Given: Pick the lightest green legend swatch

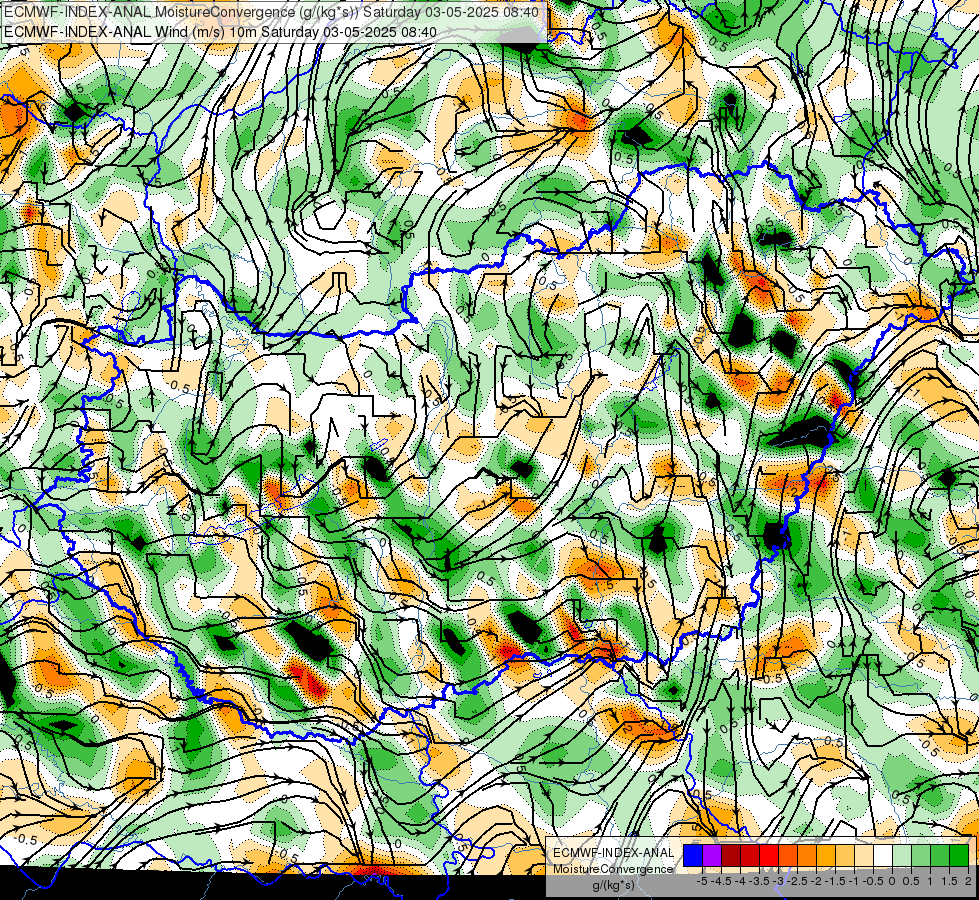Looking at the screenshot, I should 902,855.
